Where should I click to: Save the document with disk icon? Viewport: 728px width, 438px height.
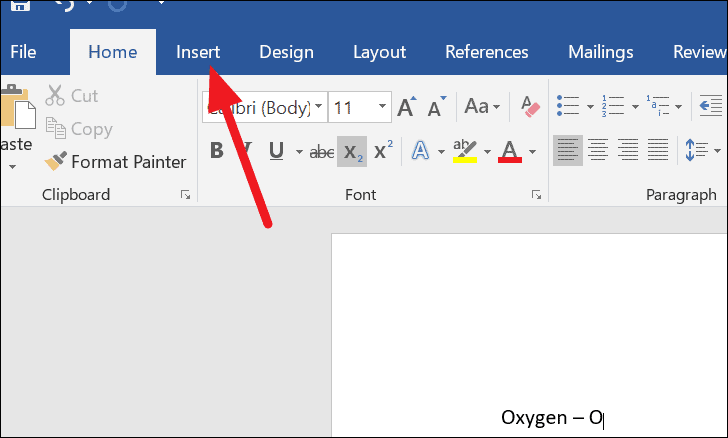(20, 6)
